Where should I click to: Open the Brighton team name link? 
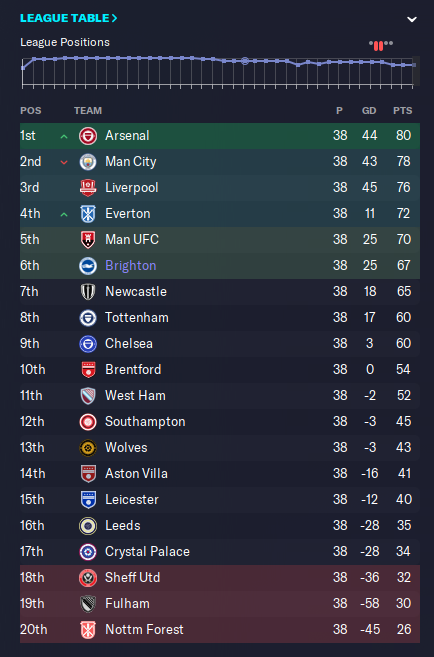click(x=131, y=266)
